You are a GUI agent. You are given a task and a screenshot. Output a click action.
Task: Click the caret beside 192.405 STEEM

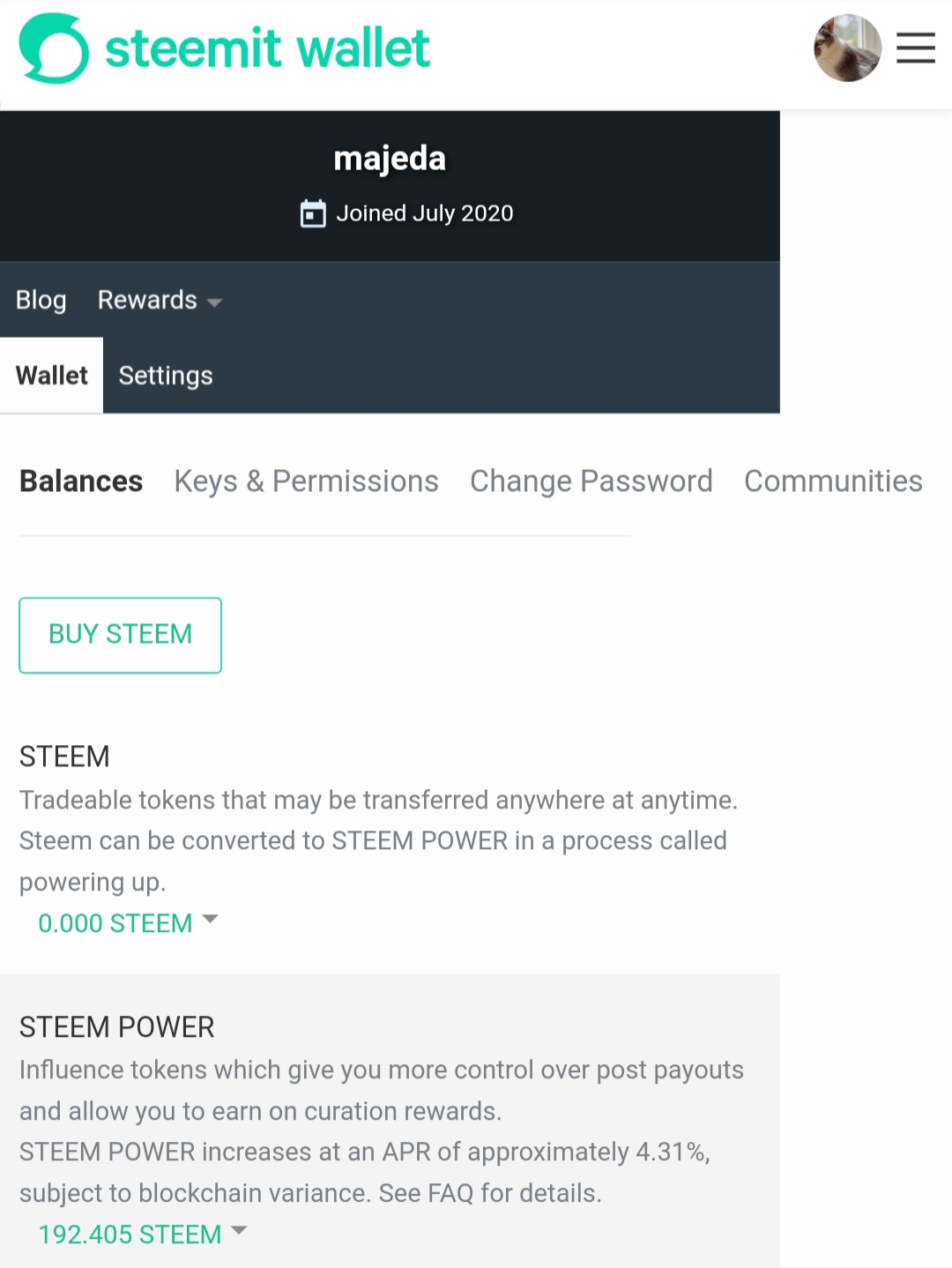[239, 1230]
